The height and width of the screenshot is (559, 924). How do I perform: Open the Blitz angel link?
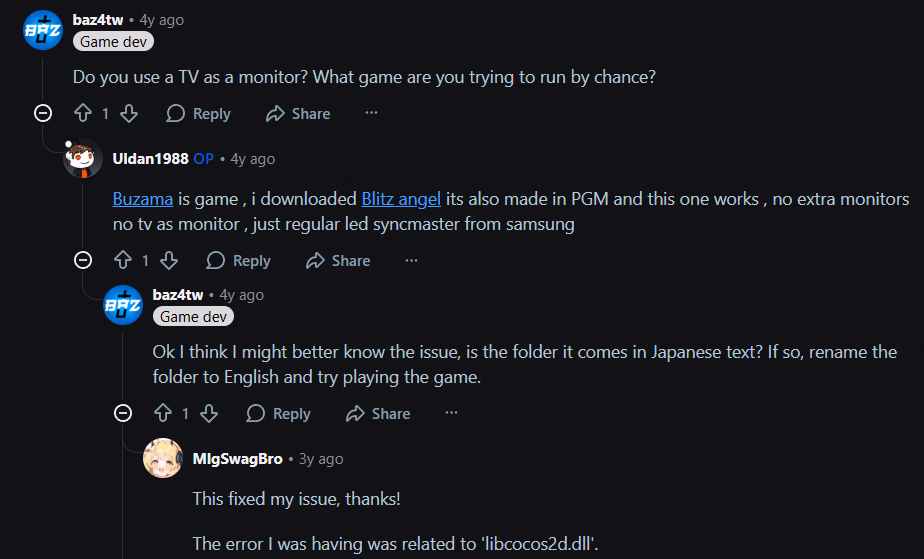pyautogui.click(x=401, y=199)
